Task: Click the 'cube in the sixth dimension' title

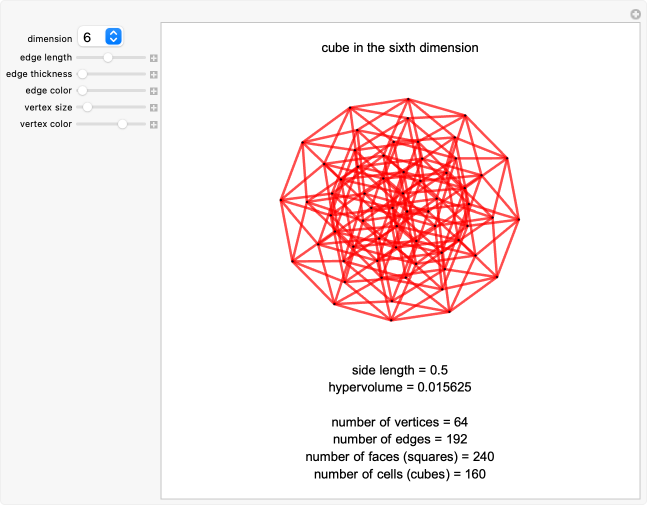Action: [399, 47]
